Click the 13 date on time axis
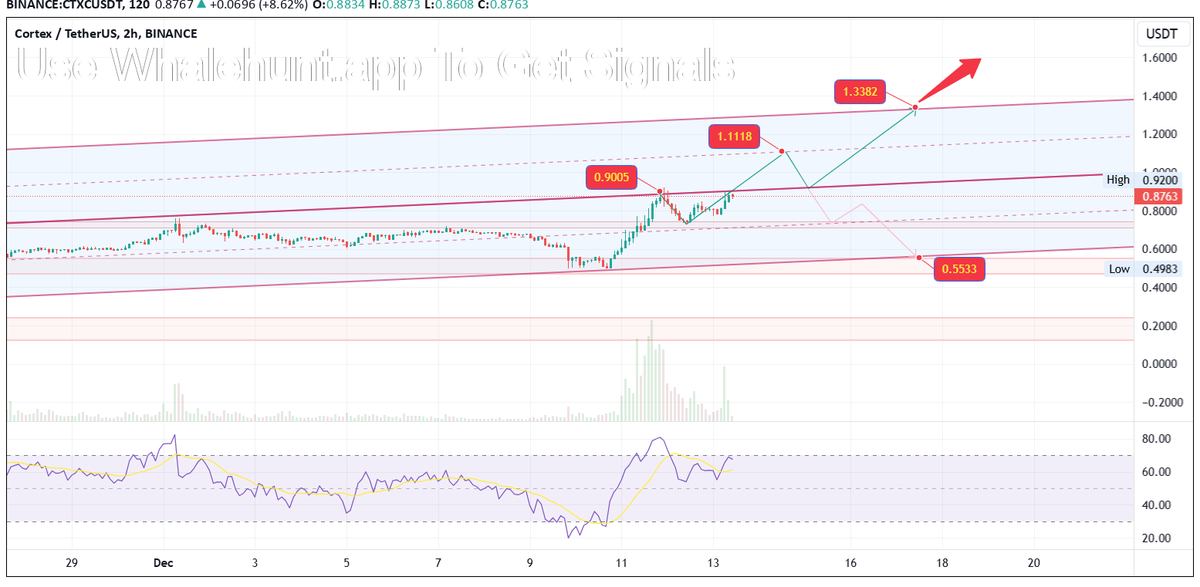This screenshot has height=587, width=1200. click(x=712, y=562)
